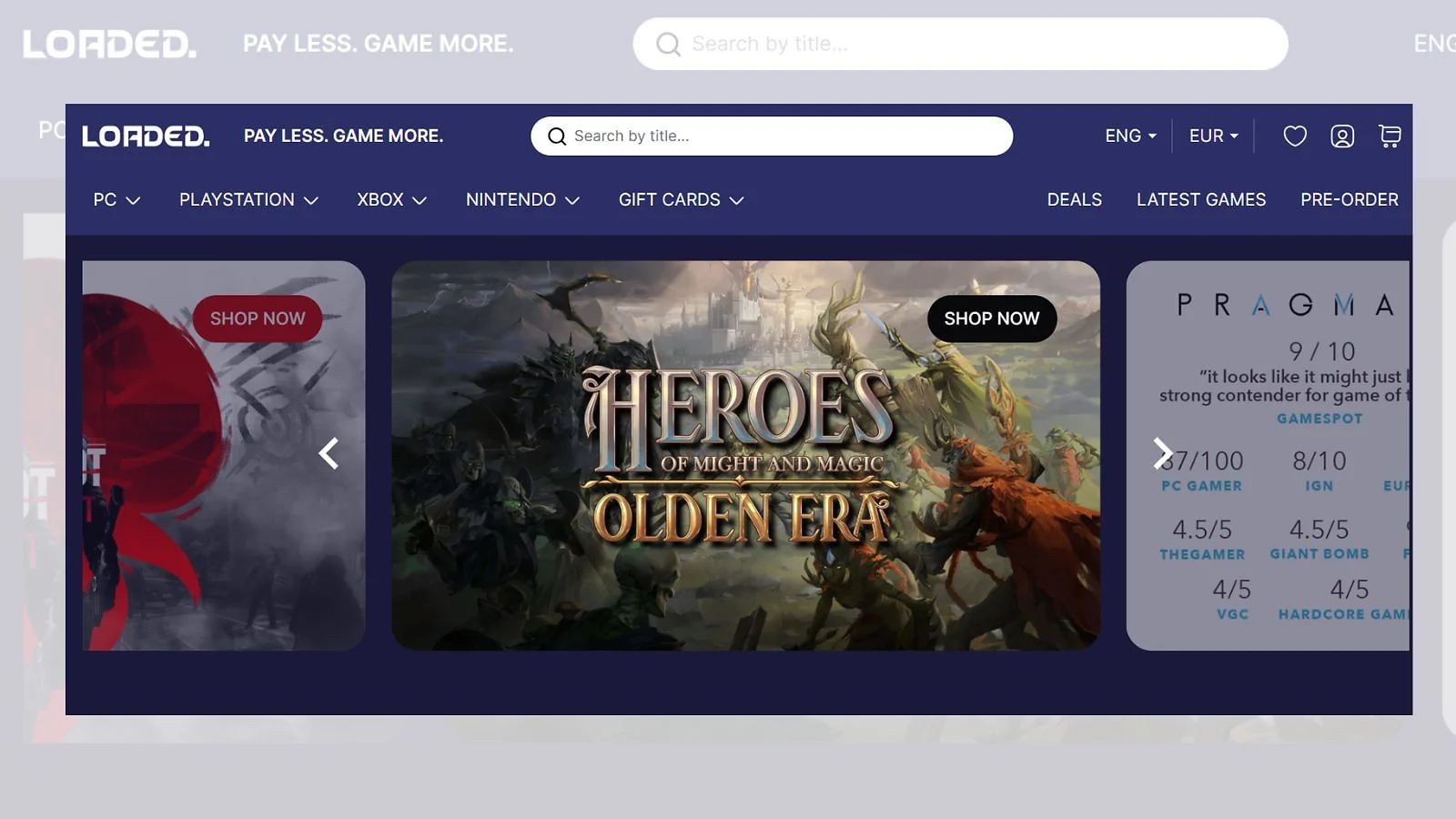This screenshot has height=819, width=1456.
Task: Expand the NINTENDO category menu
Action: 522,199
